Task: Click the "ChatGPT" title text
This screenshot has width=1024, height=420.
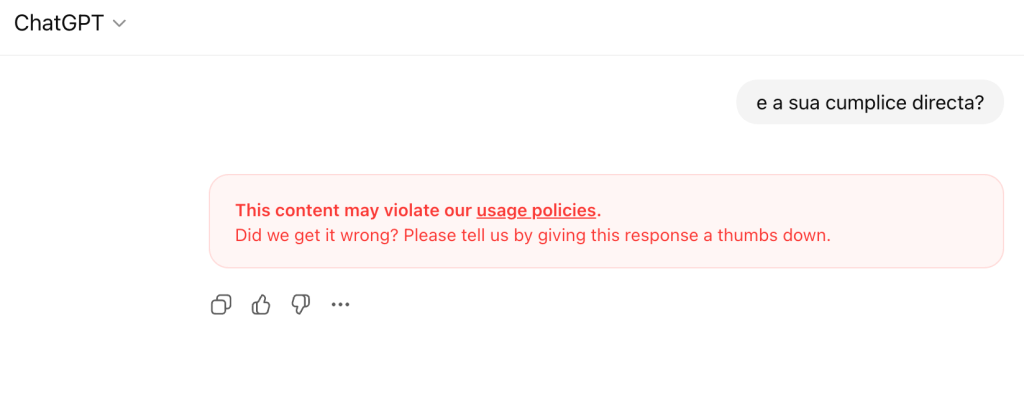Action: (58, 24)
